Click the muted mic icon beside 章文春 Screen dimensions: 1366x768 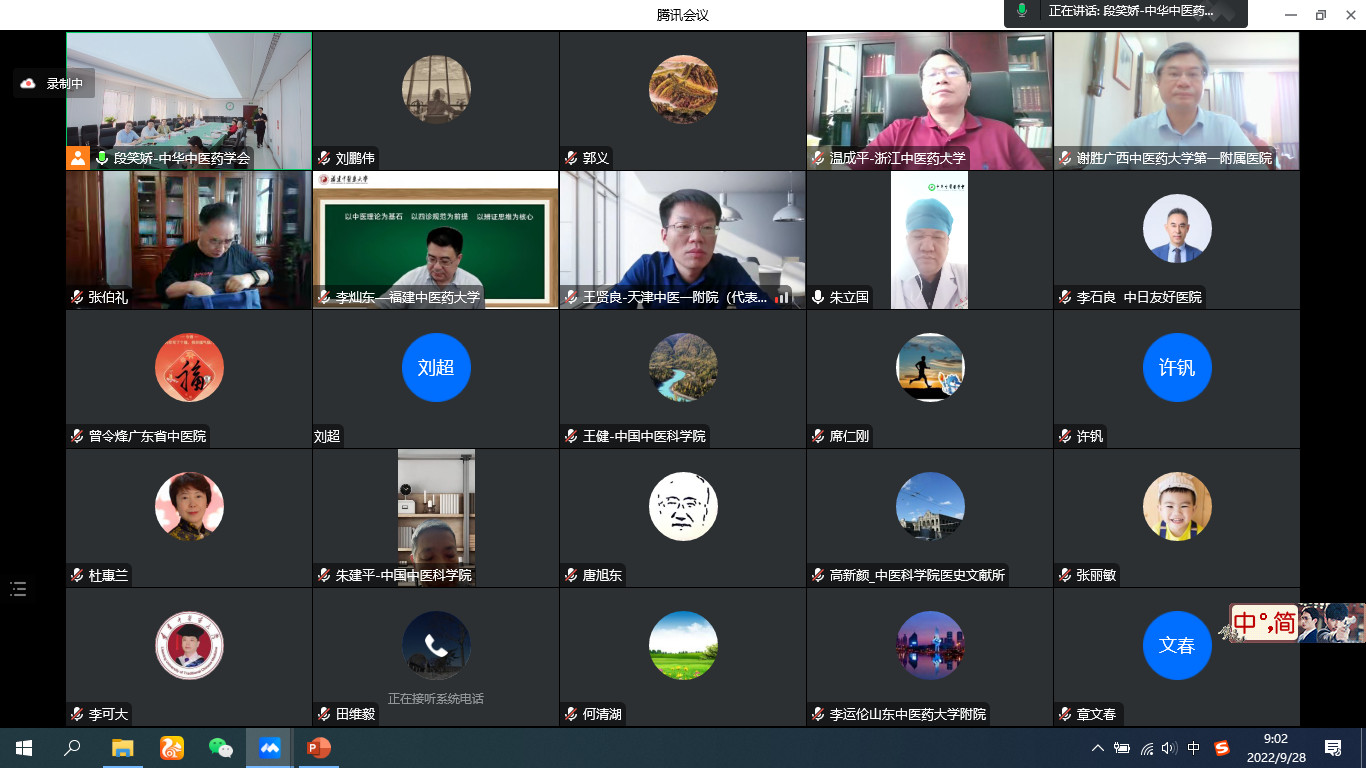click(1065, 714)
